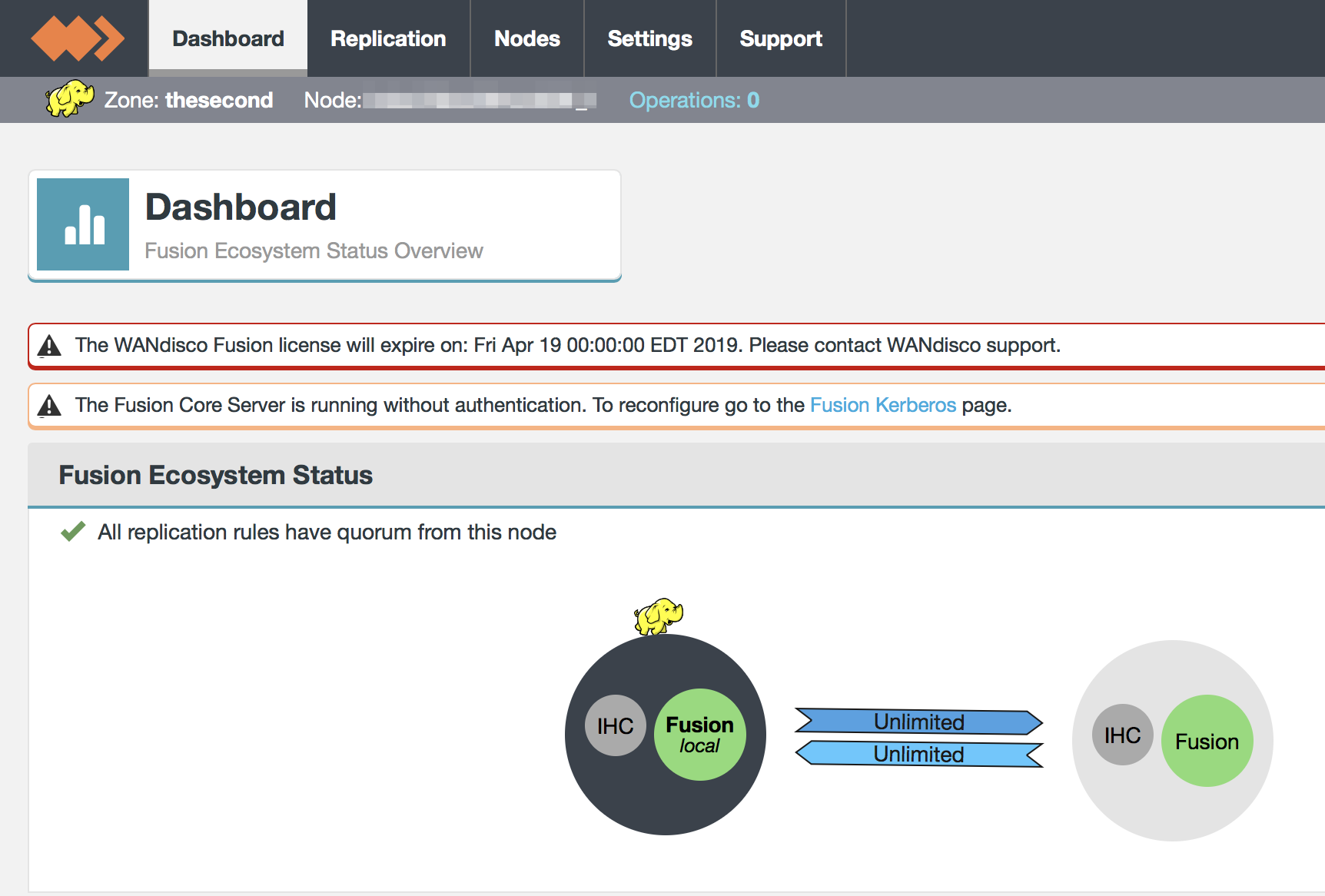Click the Hadoop elephant icon beside Zone
1325x896 pixels.
[x=70, y=98]
